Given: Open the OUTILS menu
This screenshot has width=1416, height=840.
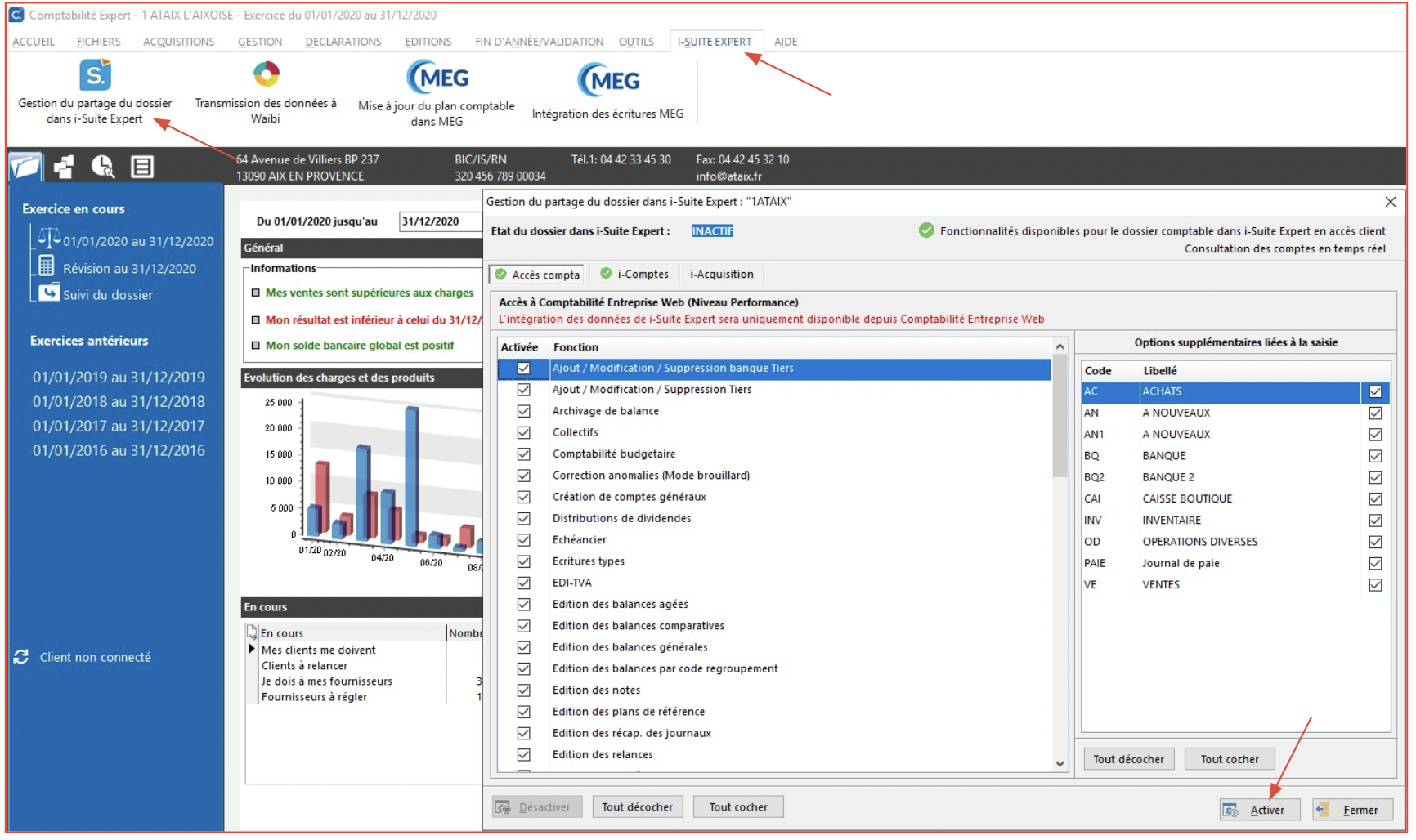Looking at the screenshot, I should (x=636, y=42).
